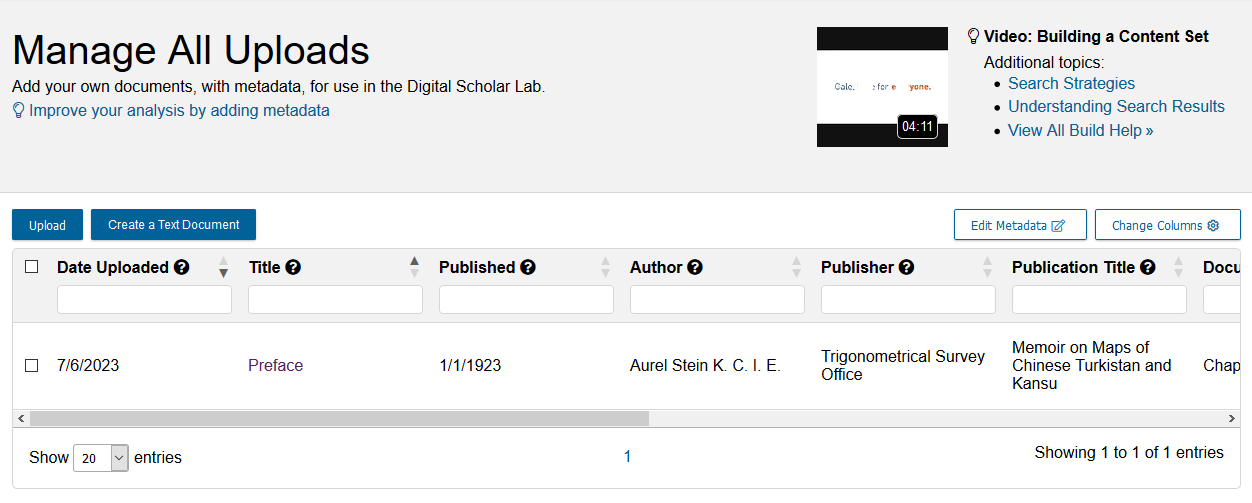The image size is (1252, 503).
Task: Click help icon beside Publication Title header
Action: 1148,268
